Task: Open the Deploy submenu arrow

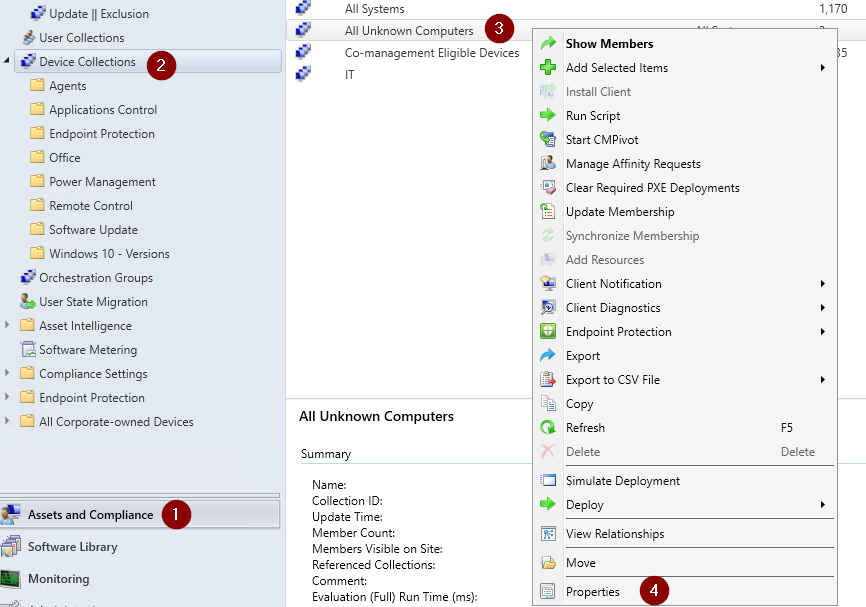Action: tap(823, 504)
